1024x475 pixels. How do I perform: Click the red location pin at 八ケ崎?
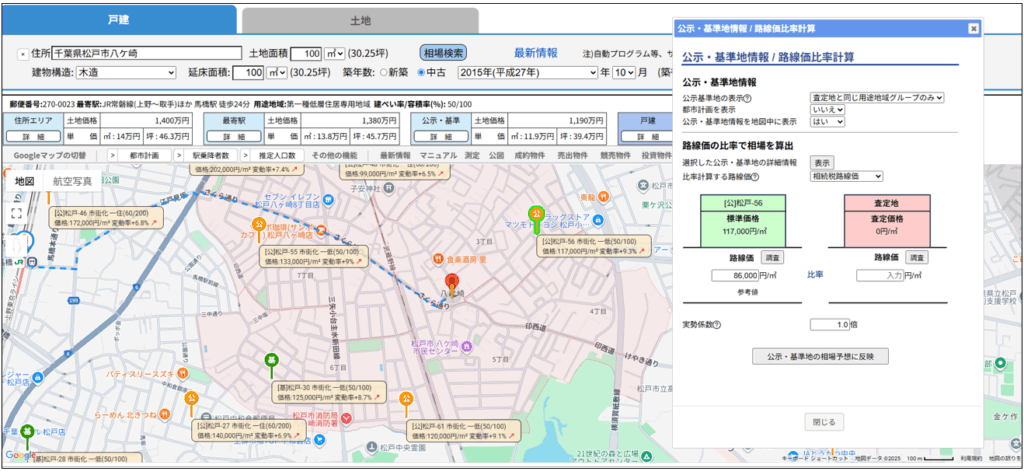click(451, 284)
